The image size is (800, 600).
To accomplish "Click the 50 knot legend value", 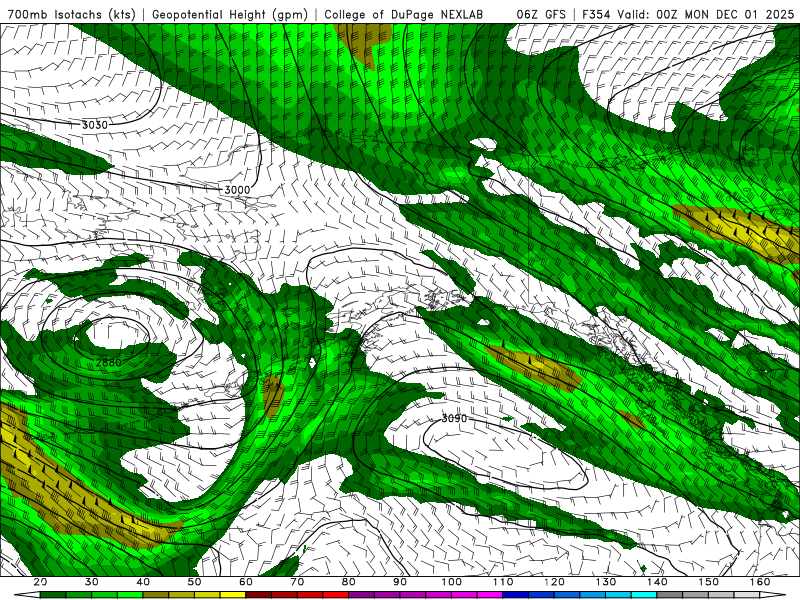I will pos(194,582).
